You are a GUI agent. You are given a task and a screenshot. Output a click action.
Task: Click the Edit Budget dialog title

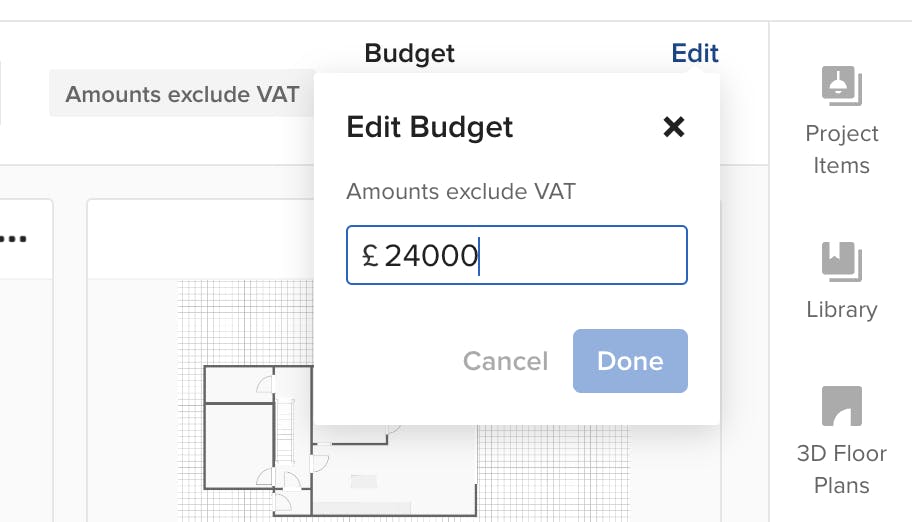[429, 127]
